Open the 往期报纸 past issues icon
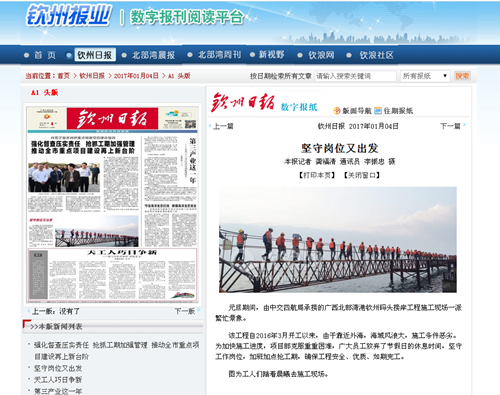 [x=378, y=111]
